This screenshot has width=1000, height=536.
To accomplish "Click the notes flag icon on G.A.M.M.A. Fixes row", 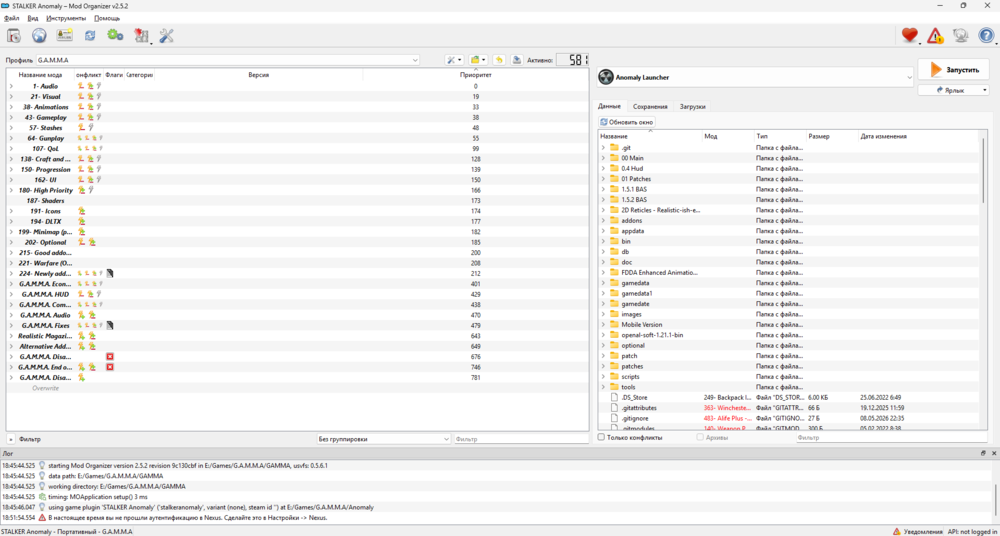I will (x=110, y=325).
